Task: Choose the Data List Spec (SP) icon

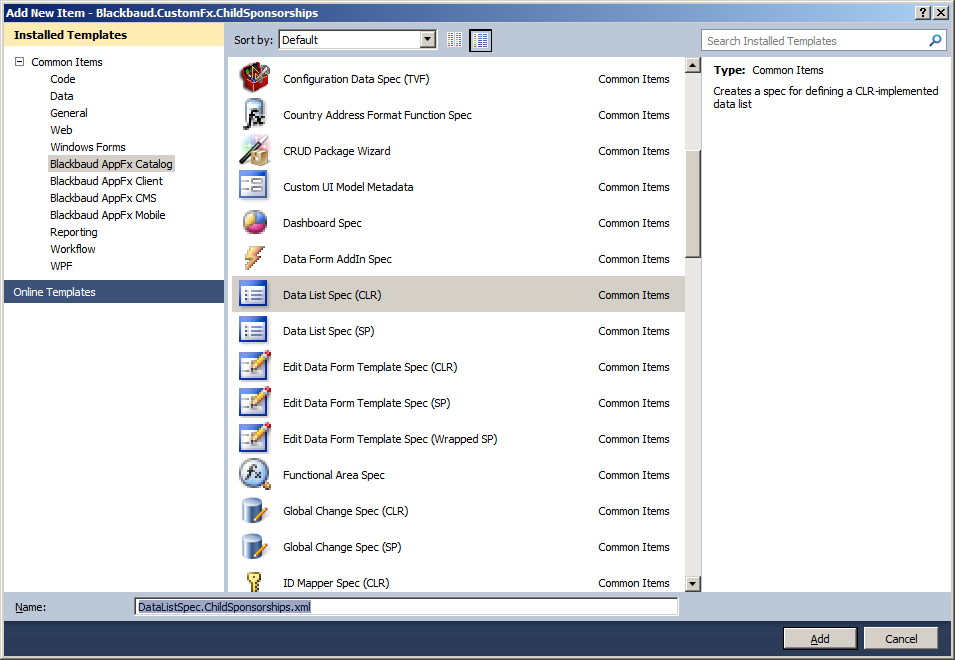Action: [x=253, y=331]
